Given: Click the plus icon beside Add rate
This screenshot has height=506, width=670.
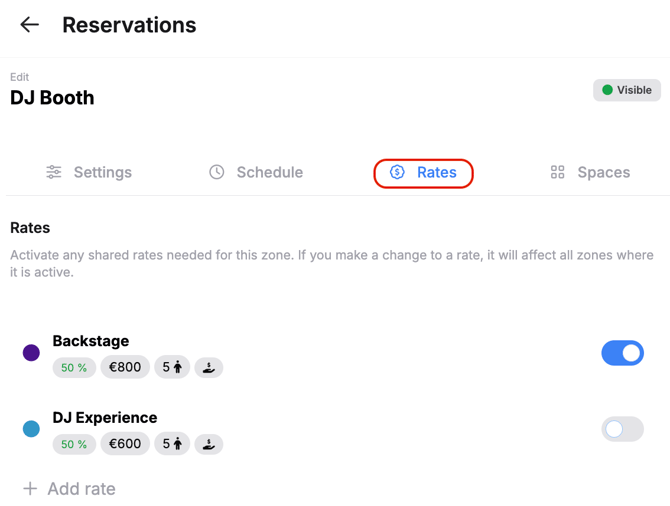Looking at the screenshot, I should tap(30, 488).
